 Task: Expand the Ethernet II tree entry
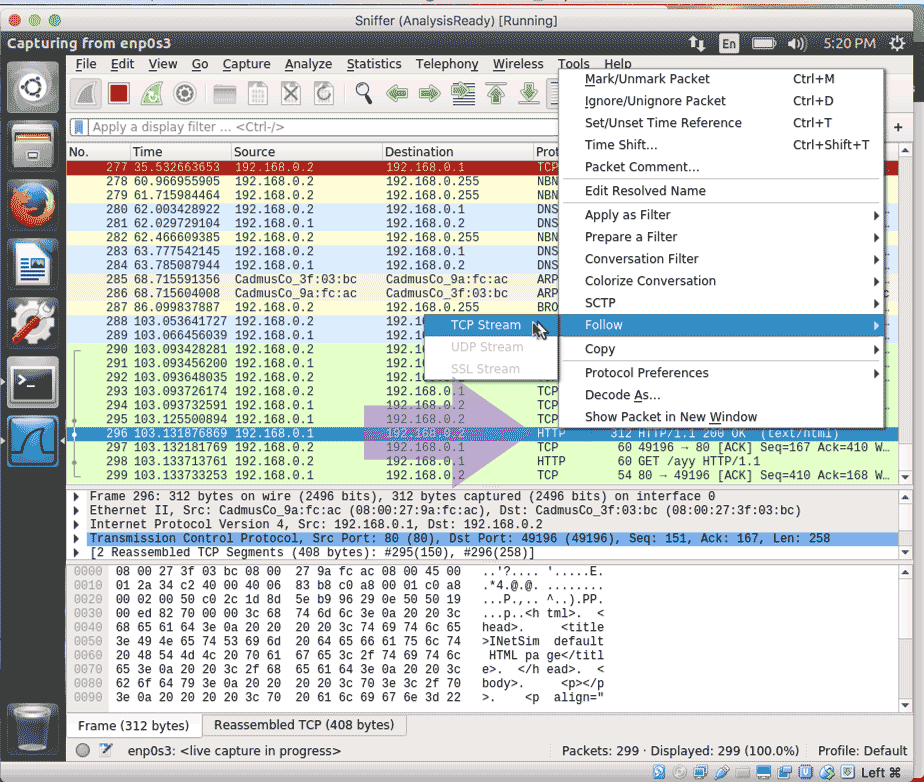(x=78, y=510)
